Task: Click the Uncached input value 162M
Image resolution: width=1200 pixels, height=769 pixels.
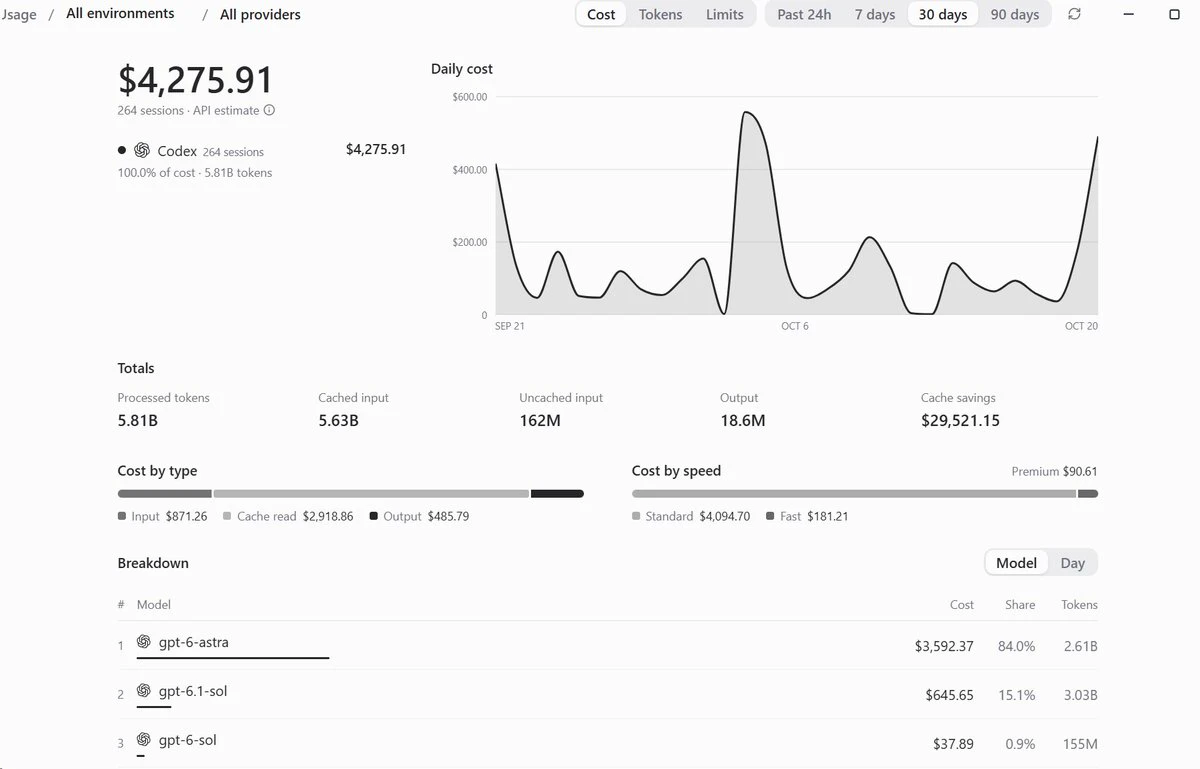Action: (x=540, y=421)
